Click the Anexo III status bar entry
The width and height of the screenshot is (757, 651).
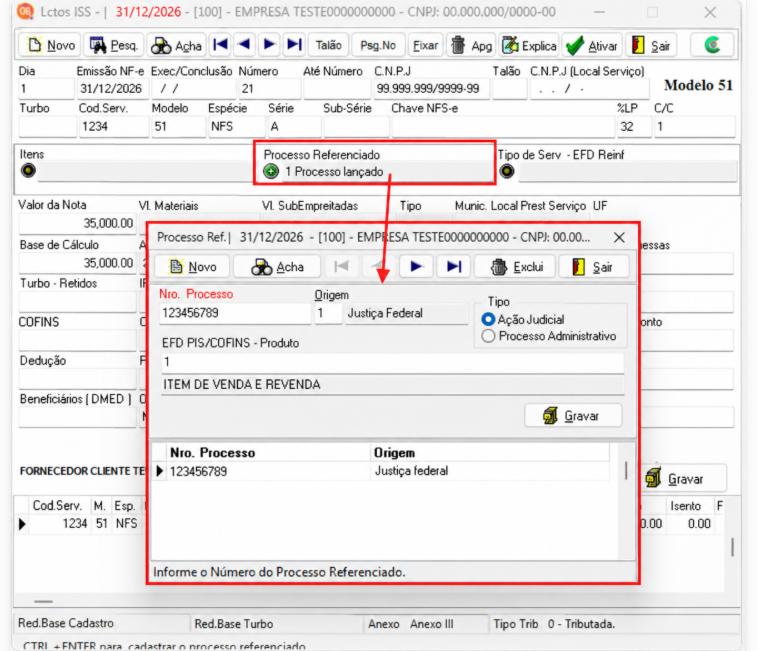[432, 624]
